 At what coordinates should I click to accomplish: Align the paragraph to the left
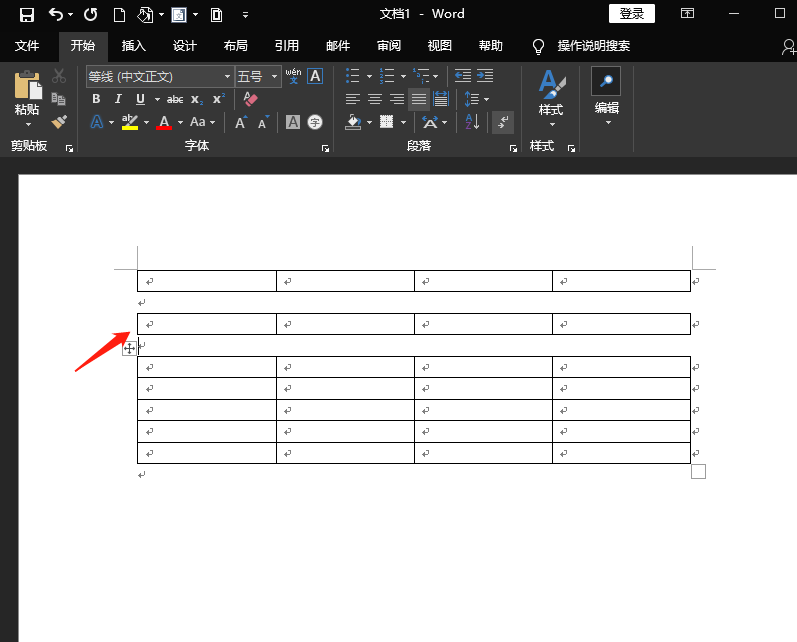(x=353, y=99)
